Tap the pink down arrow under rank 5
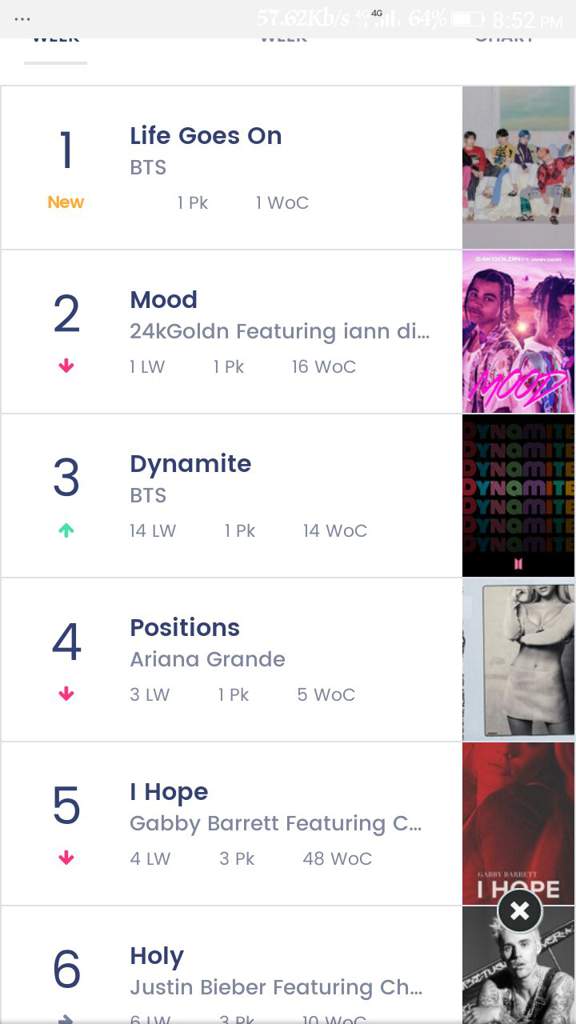The height and width of the screenshot is (1024, 576). (66, 858)
